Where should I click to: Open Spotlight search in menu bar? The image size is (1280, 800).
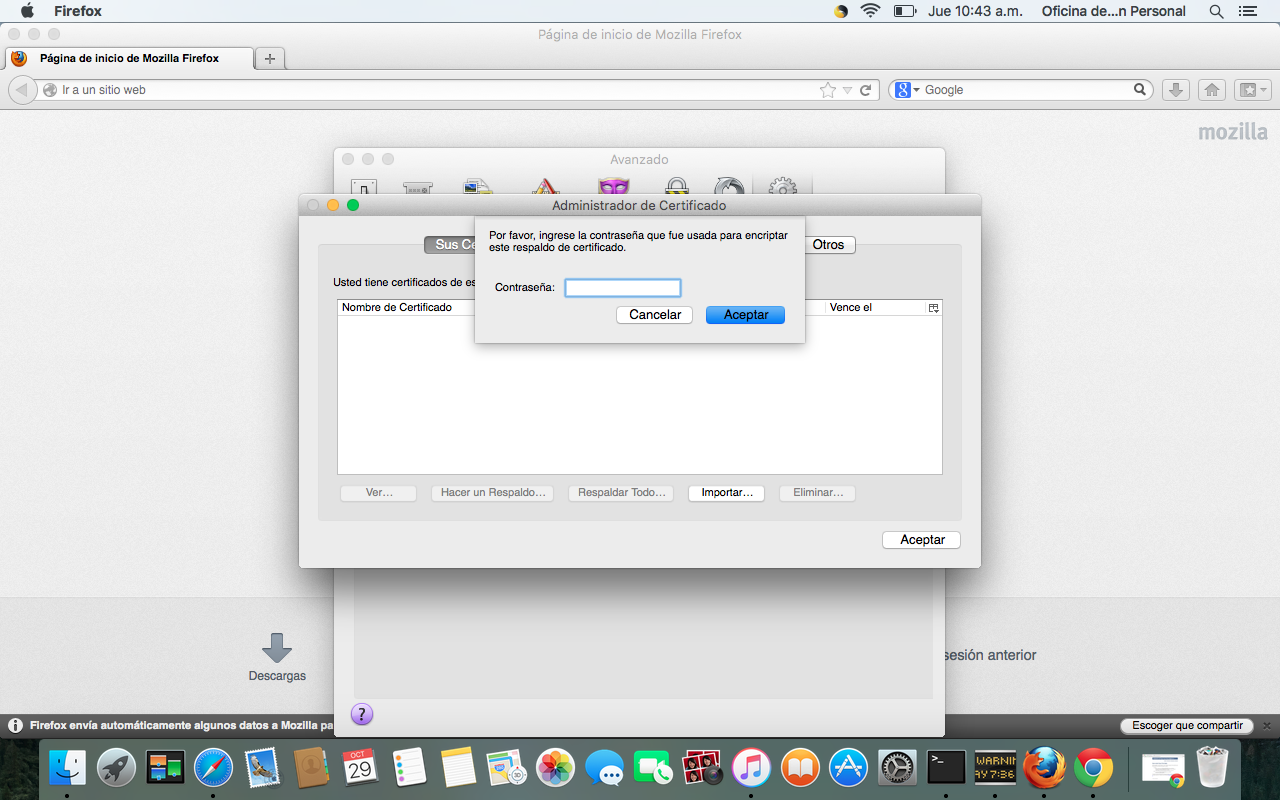click(1216, 11)
